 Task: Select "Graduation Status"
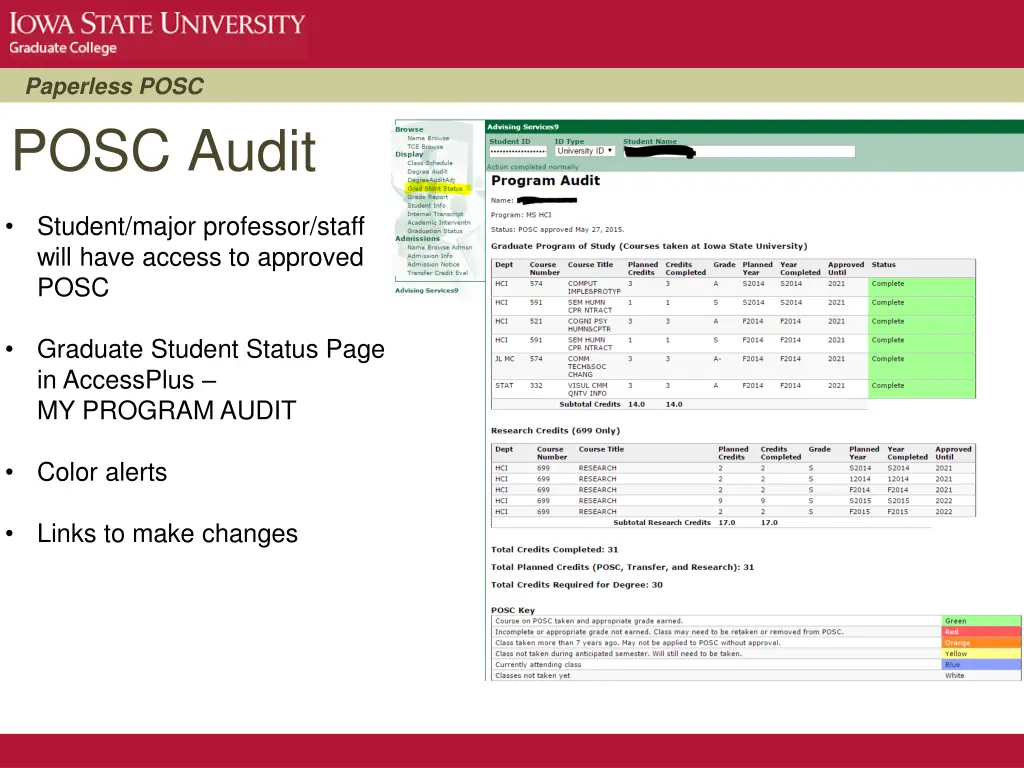[435, 230]
